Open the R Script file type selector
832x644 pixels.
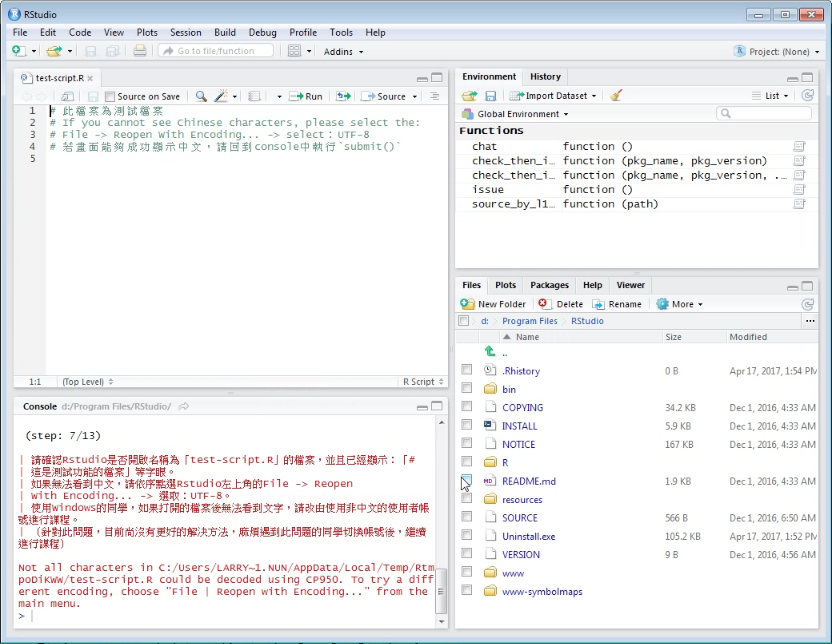[422, 381]
